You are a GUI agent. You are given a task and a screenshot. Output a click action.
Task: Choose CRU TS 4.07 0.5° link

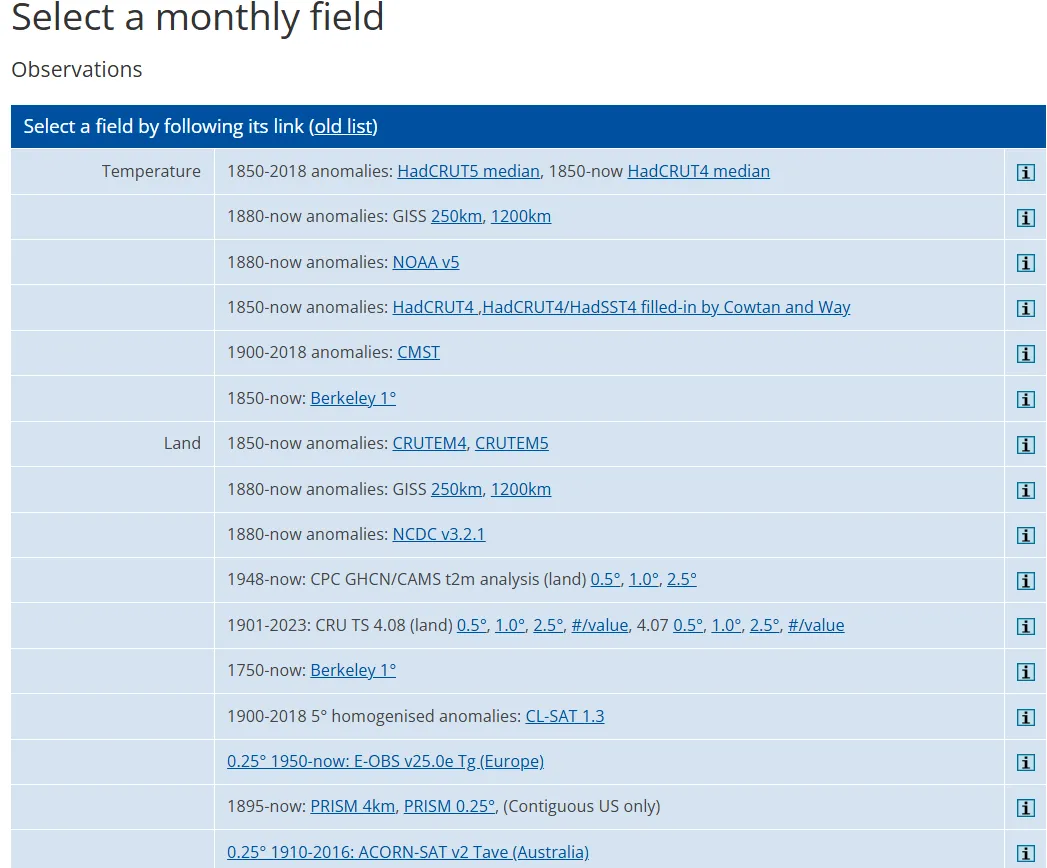tap(688, 626)
